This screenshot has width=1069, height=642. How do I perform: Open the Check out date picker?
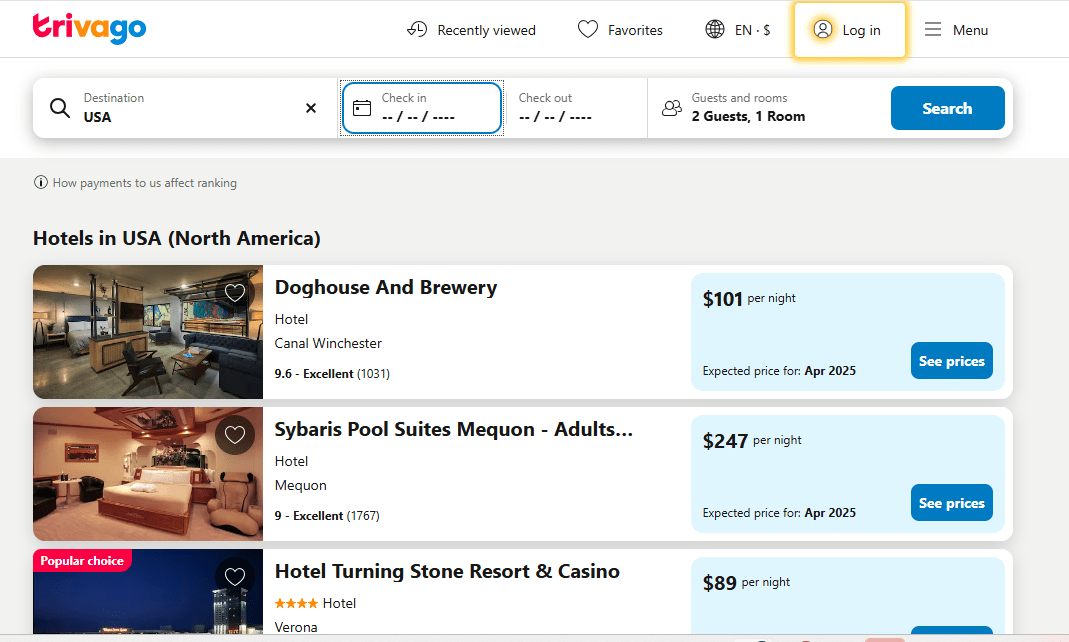coord(575,108)
